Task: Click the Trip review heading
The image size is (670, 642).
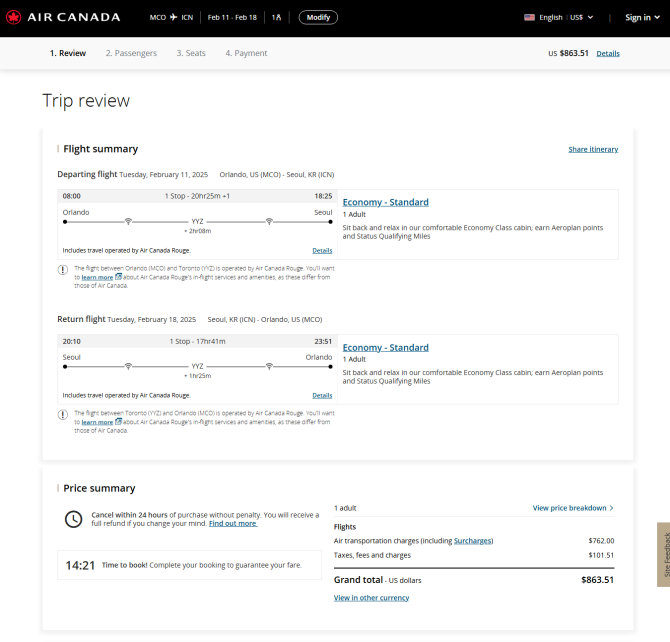Action: (86, 101)
